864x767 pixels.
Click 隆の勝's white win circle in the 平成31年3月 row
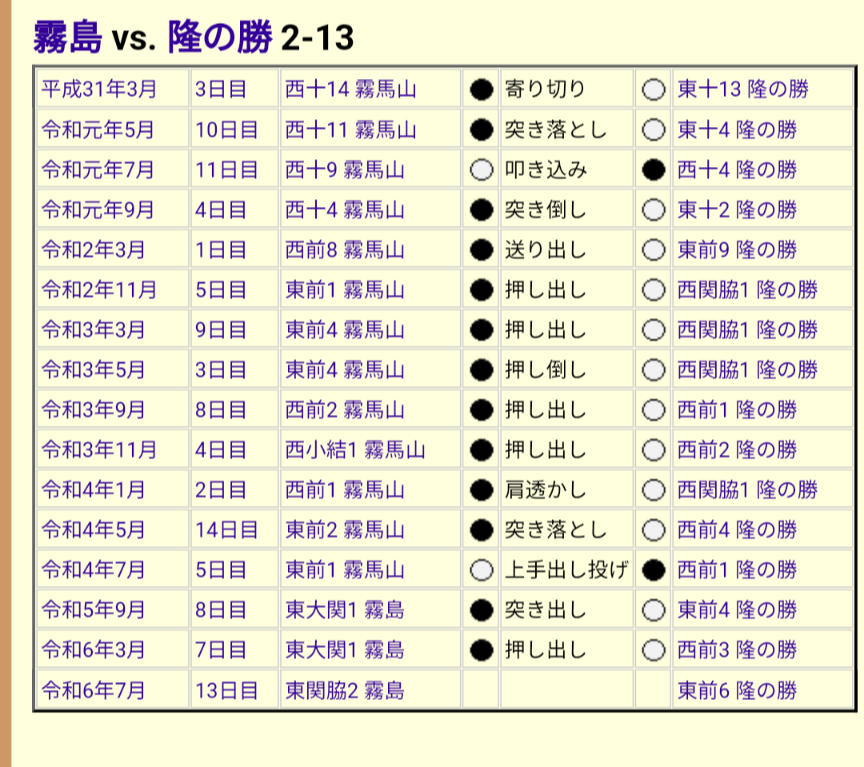click(654, 90)
